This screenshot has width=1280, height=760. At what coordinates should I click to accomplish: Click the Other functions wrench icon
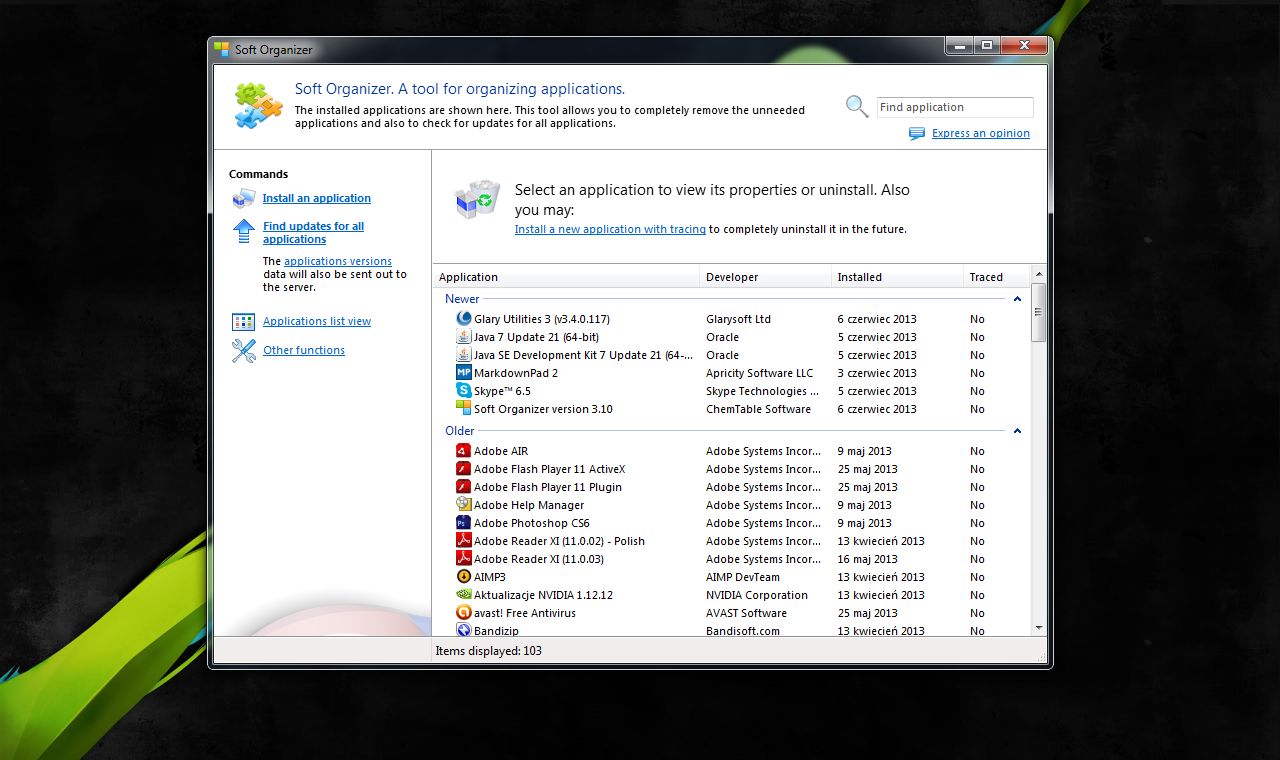244,351
